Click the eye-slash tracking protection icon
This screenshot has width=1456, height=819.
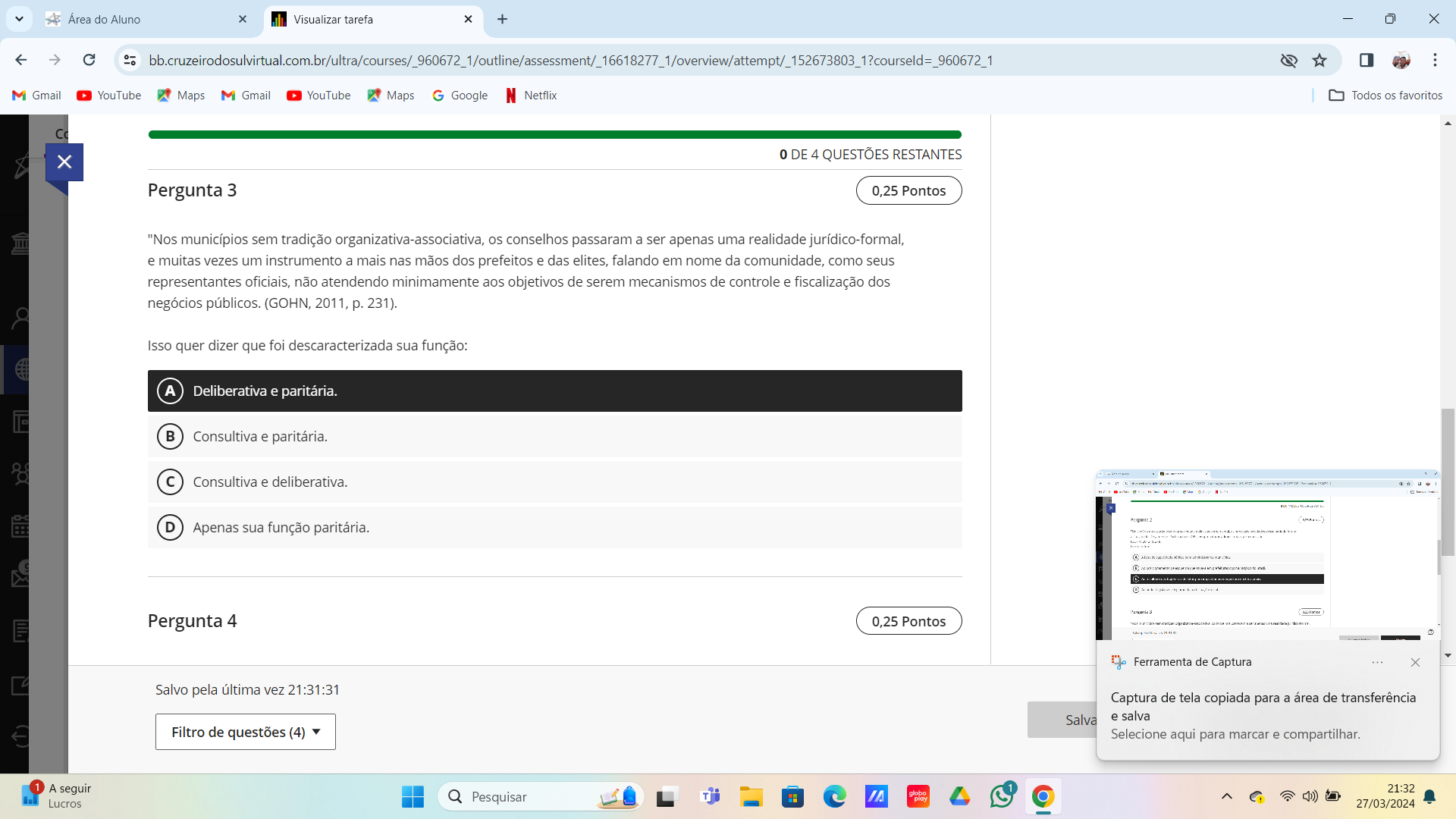click(x=1288, y=60)
